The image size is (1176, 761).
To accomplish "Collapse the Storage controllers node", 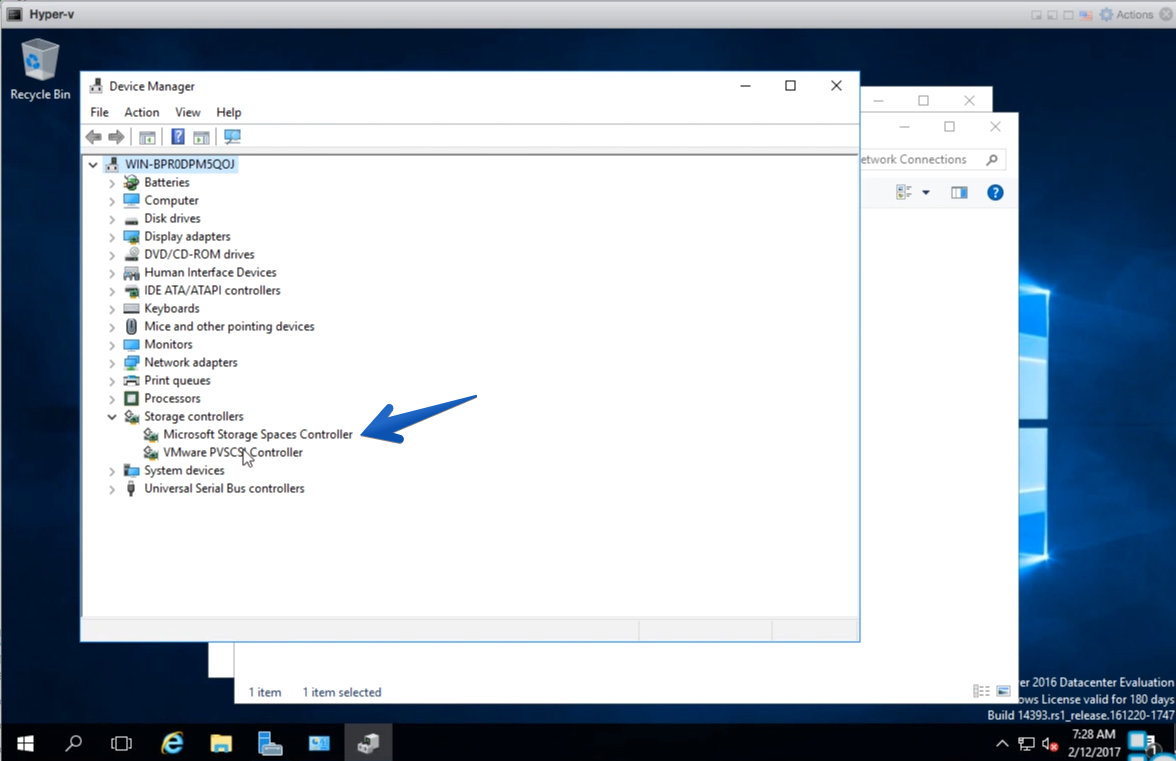I will point(112,417).
